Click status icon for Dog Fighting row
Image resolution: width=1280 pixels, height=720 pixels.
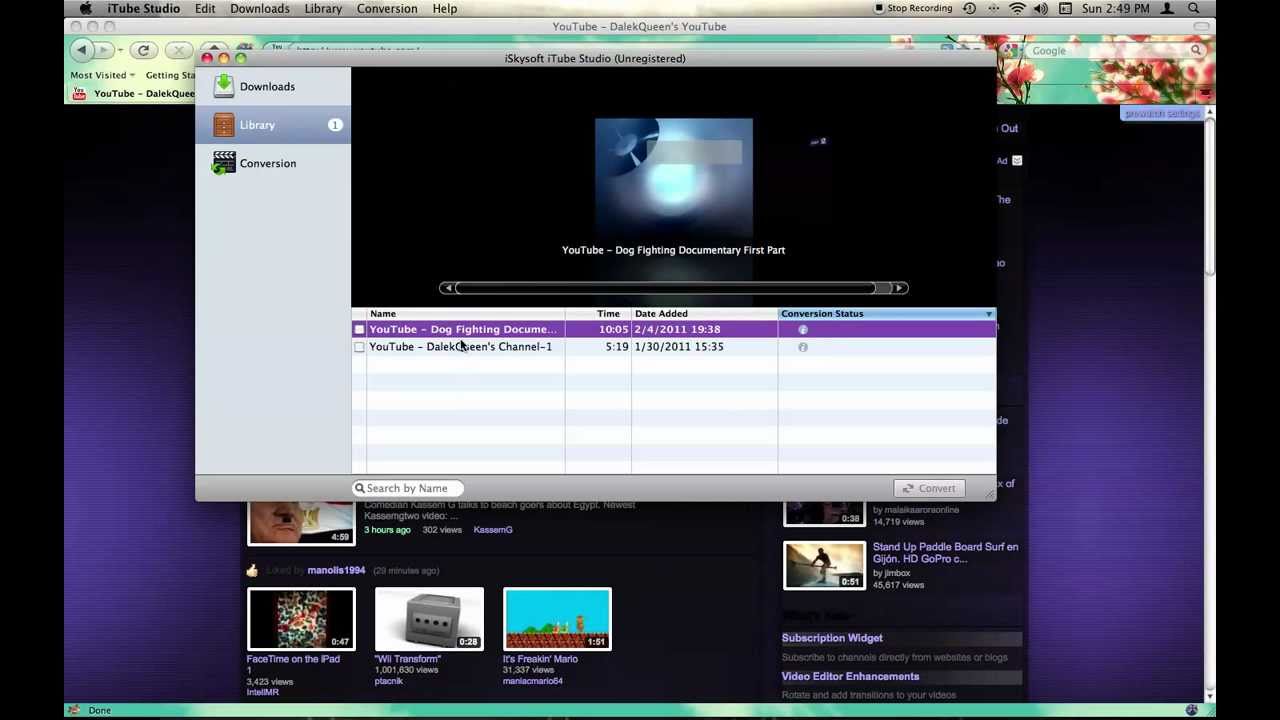[803, 329]
